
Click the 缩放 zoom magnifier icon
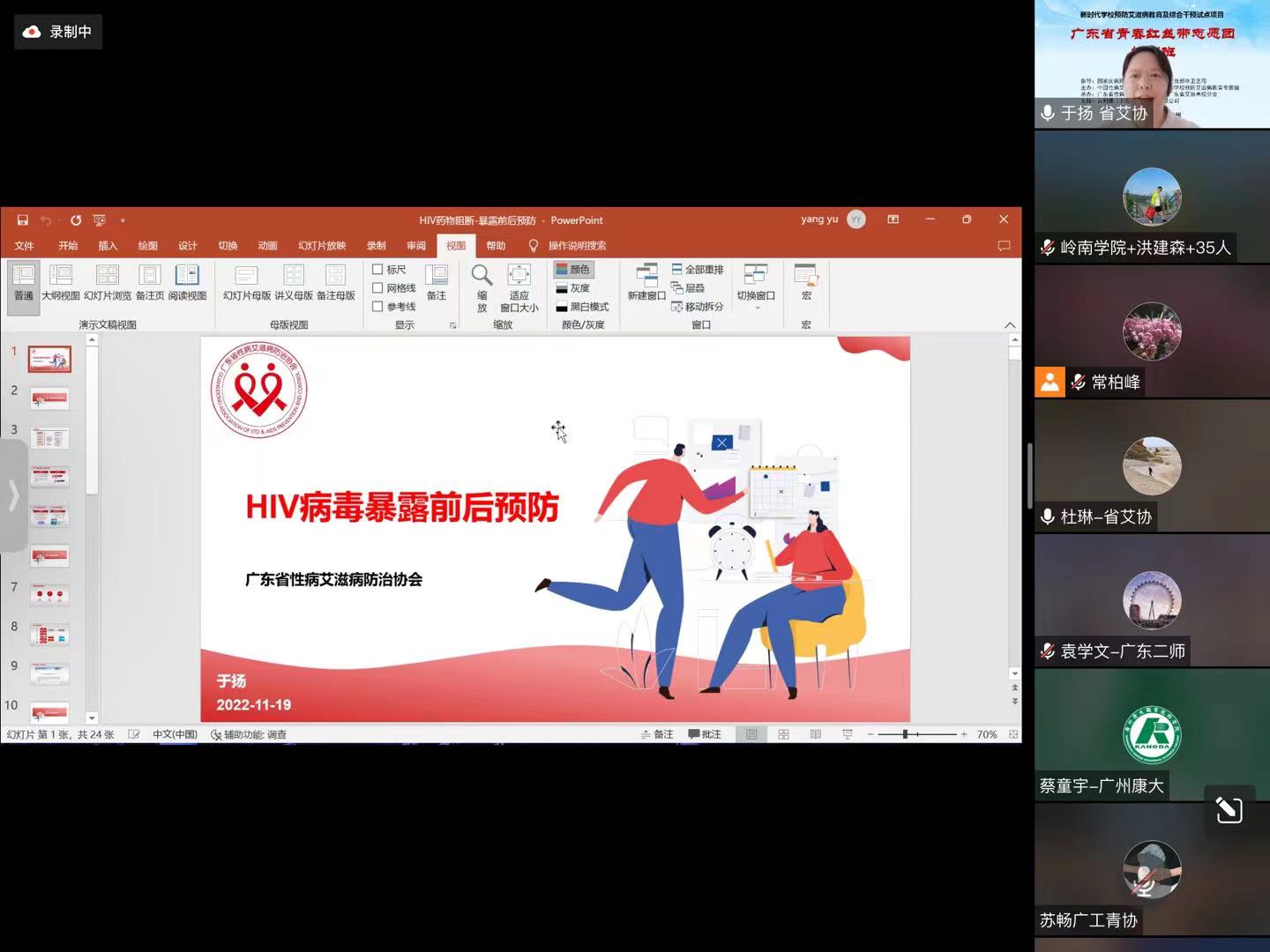tap(482, 286)
